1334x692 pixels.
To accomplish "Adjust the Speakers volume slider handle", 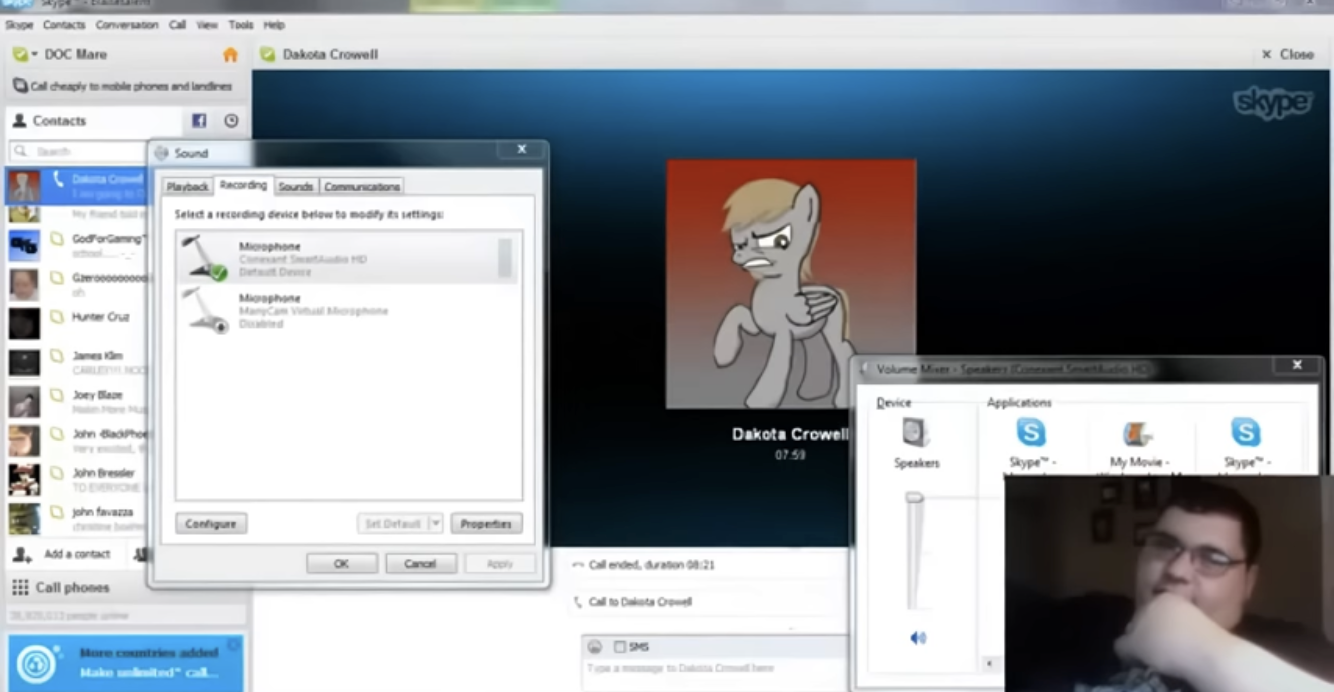I will click(x=915, y=497).
